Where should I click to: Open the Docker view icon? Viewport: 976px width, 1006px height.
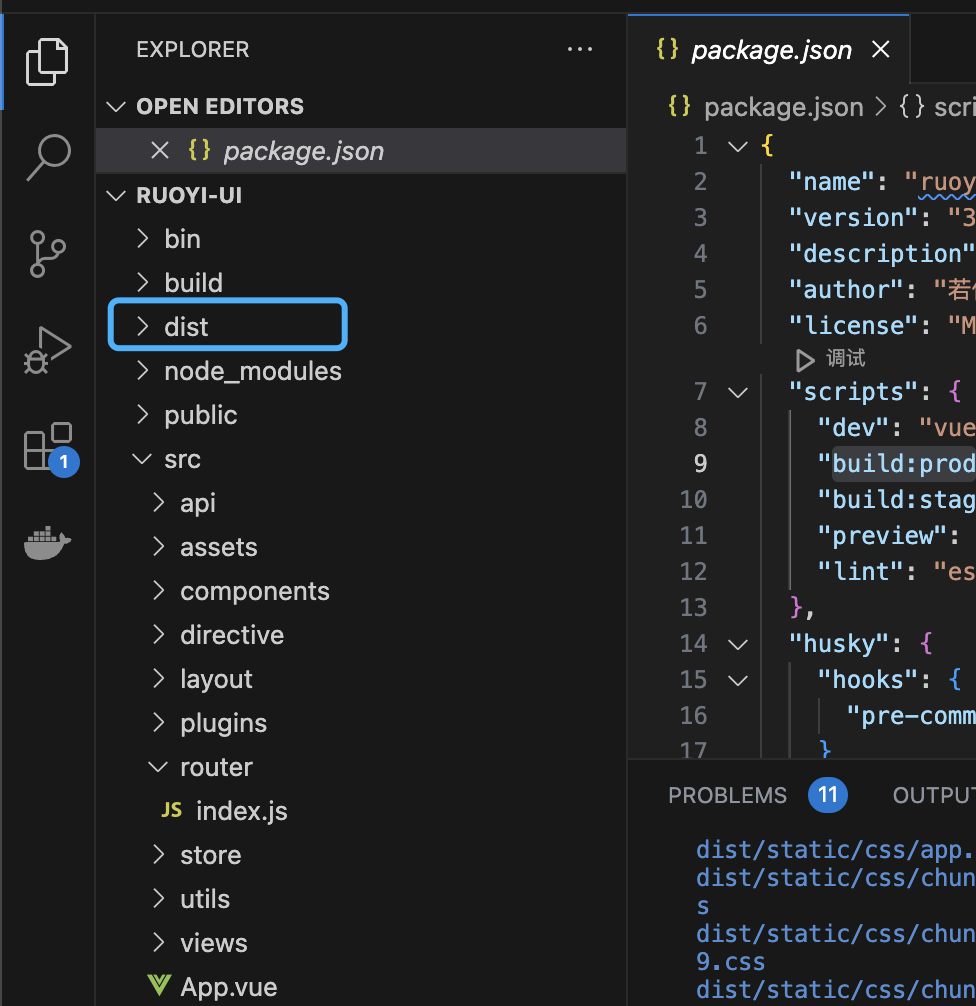[x=47, y=543]
